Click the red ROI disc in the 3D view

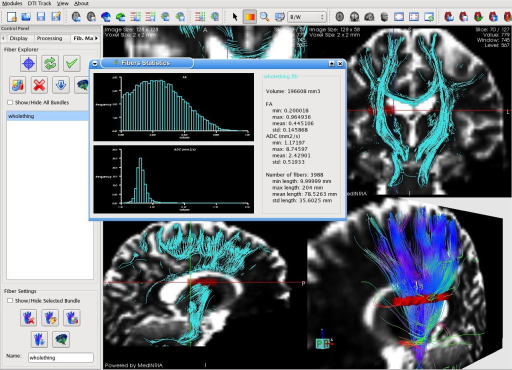pos(421,300)
